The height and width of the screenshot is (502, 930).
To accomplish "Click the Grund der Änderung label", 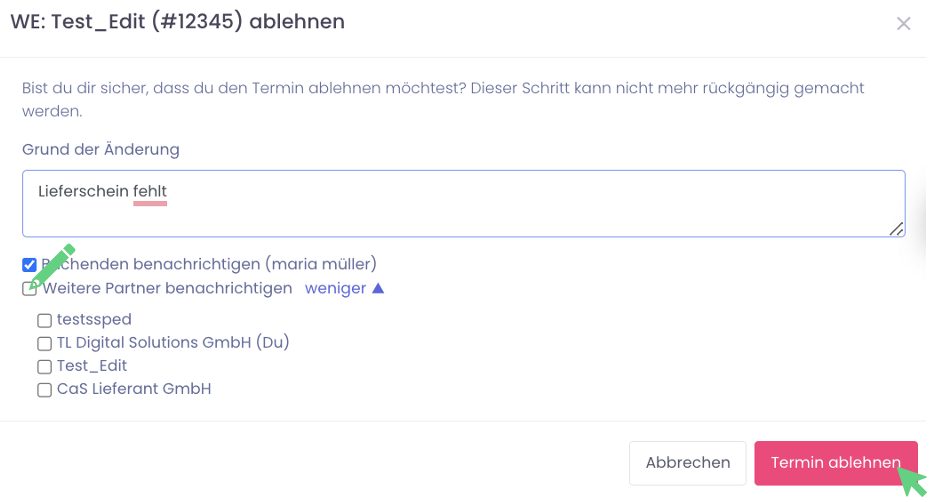I will (x=101, y=150).
